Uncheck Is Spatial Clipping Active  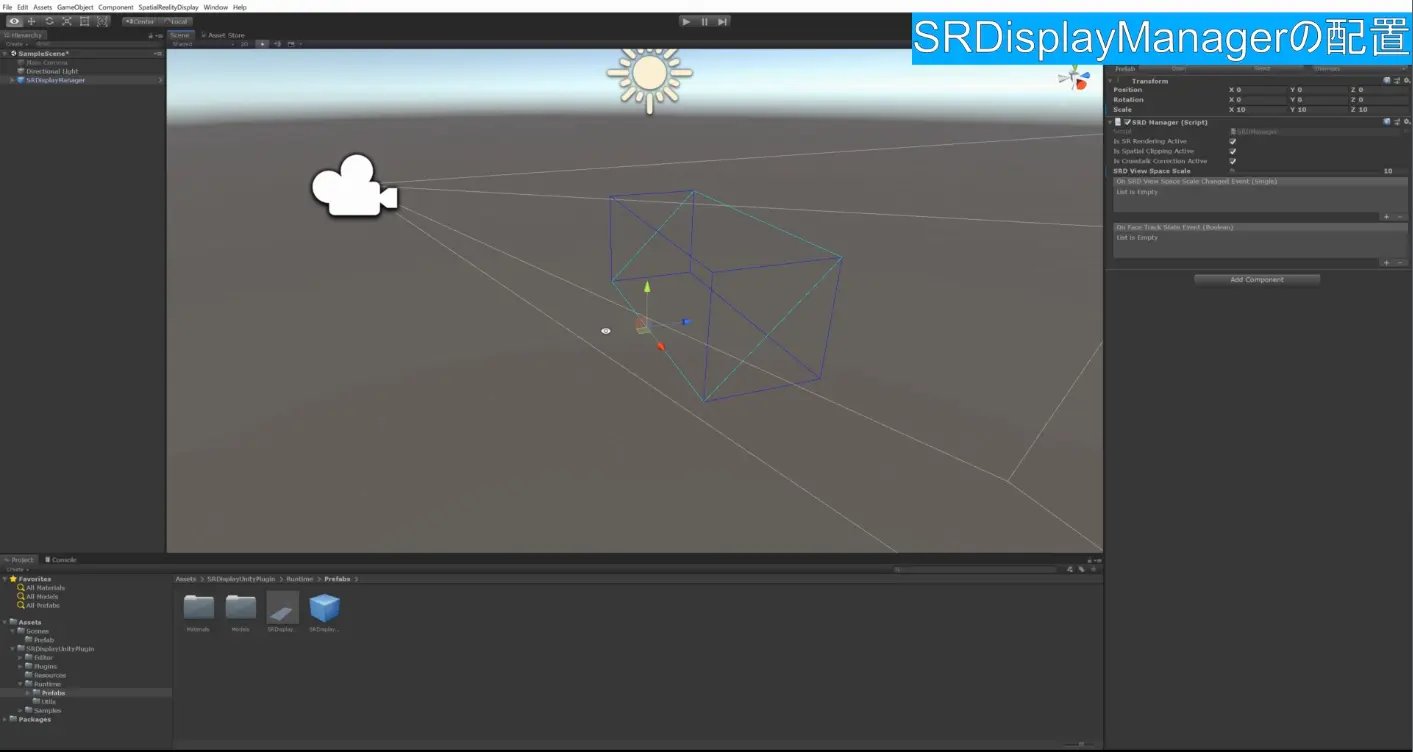tap(1232, 151)
